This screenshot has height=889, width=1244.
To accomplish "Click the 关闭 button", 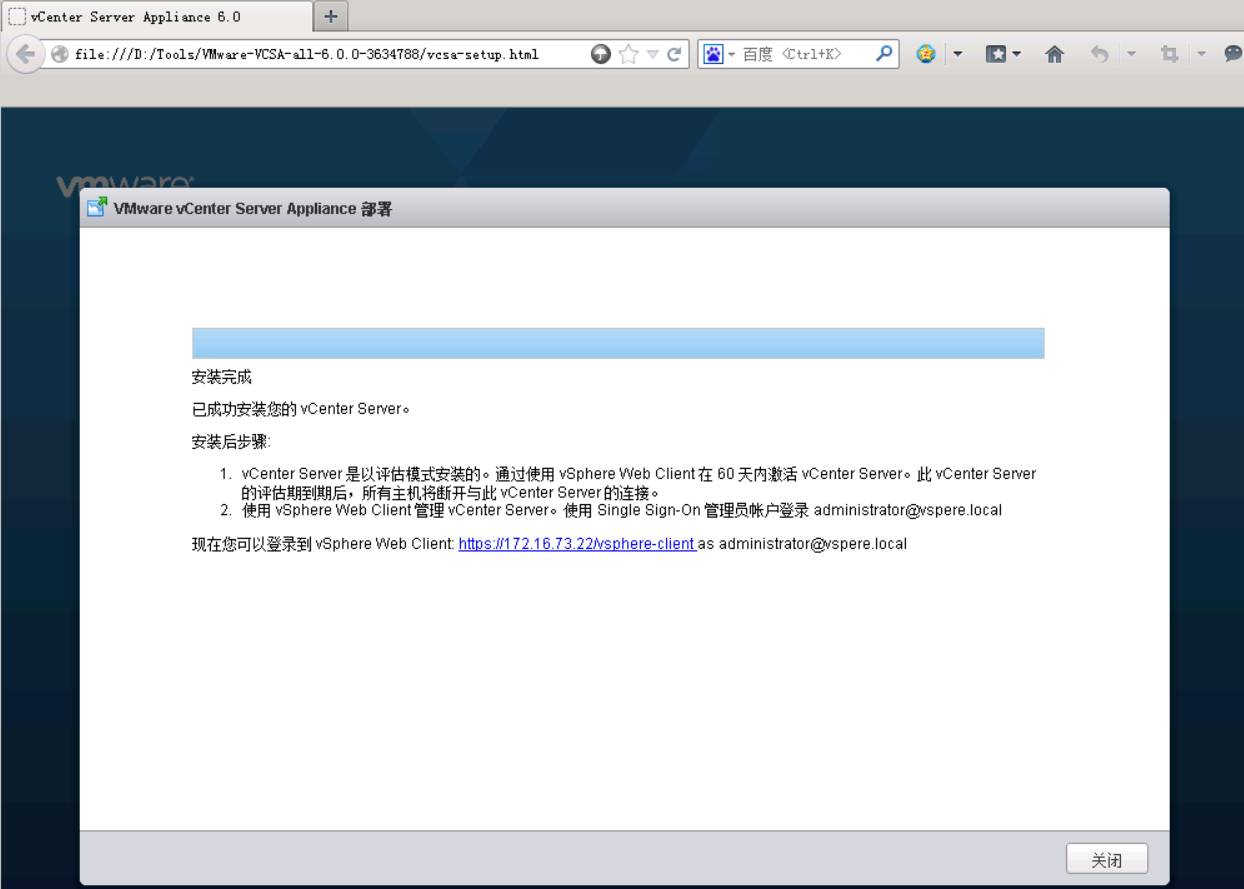I will tap(1106, 859).
